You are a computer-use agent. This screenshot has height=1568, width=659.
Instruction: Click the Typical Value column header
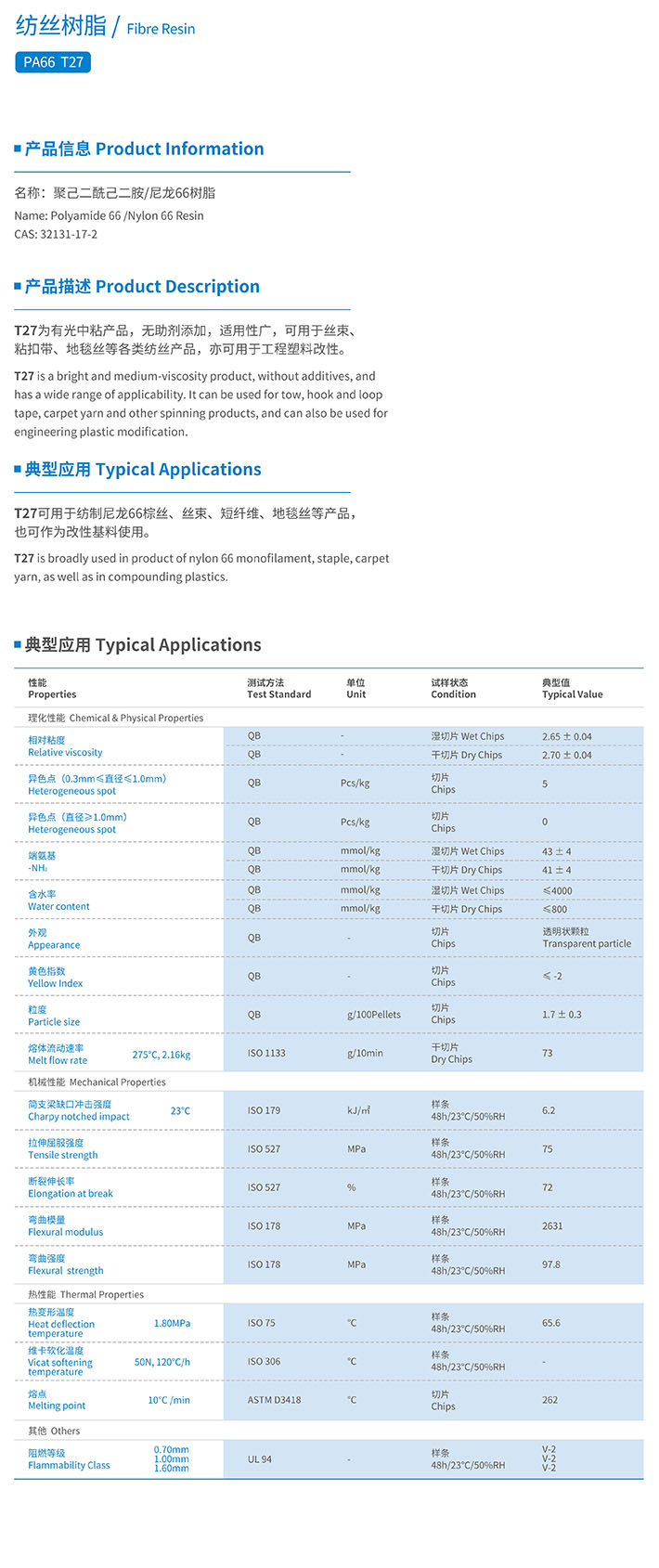pos(572,689)
